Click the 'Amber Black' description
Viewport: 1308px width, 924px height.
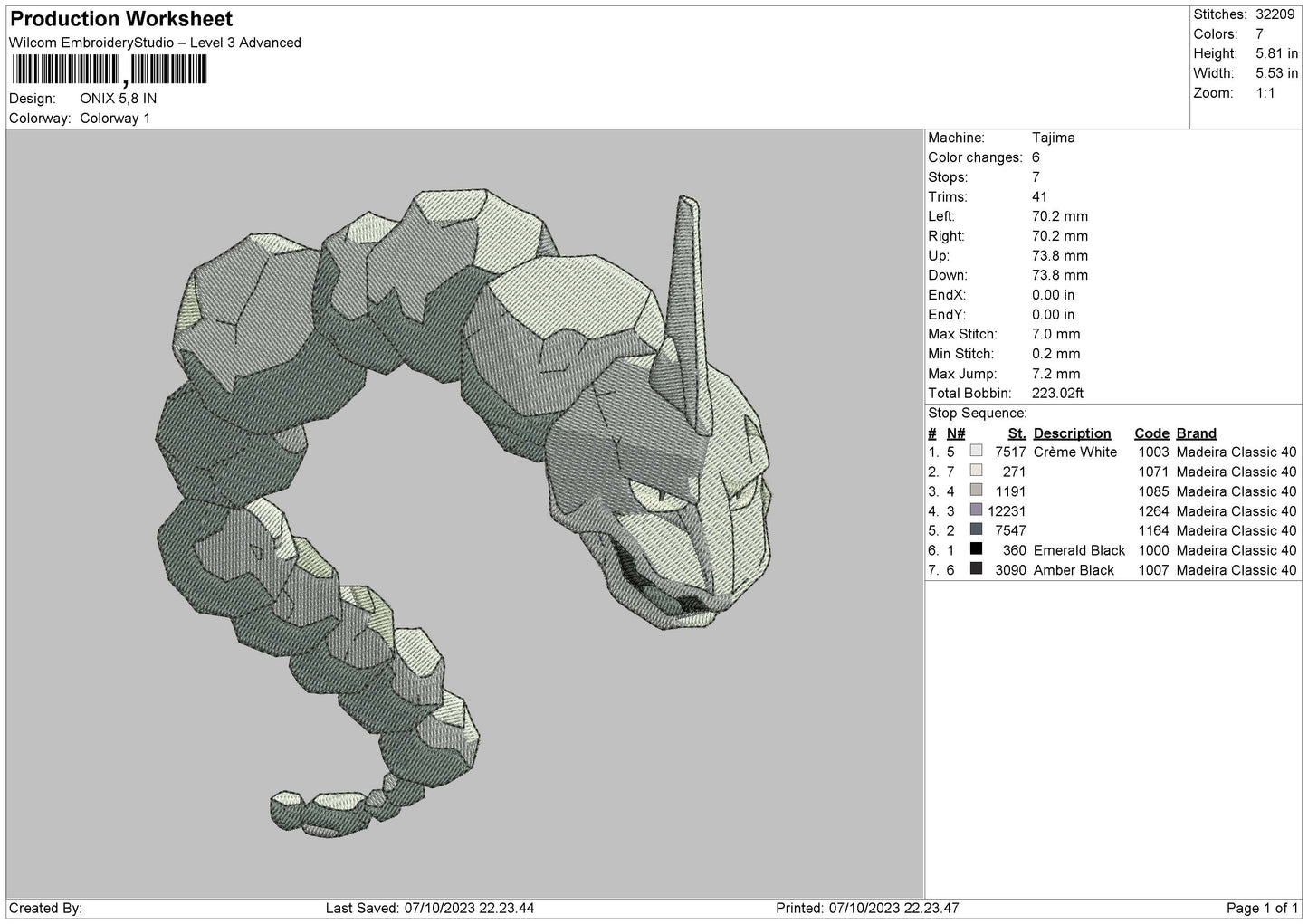tap(1074, 570)
